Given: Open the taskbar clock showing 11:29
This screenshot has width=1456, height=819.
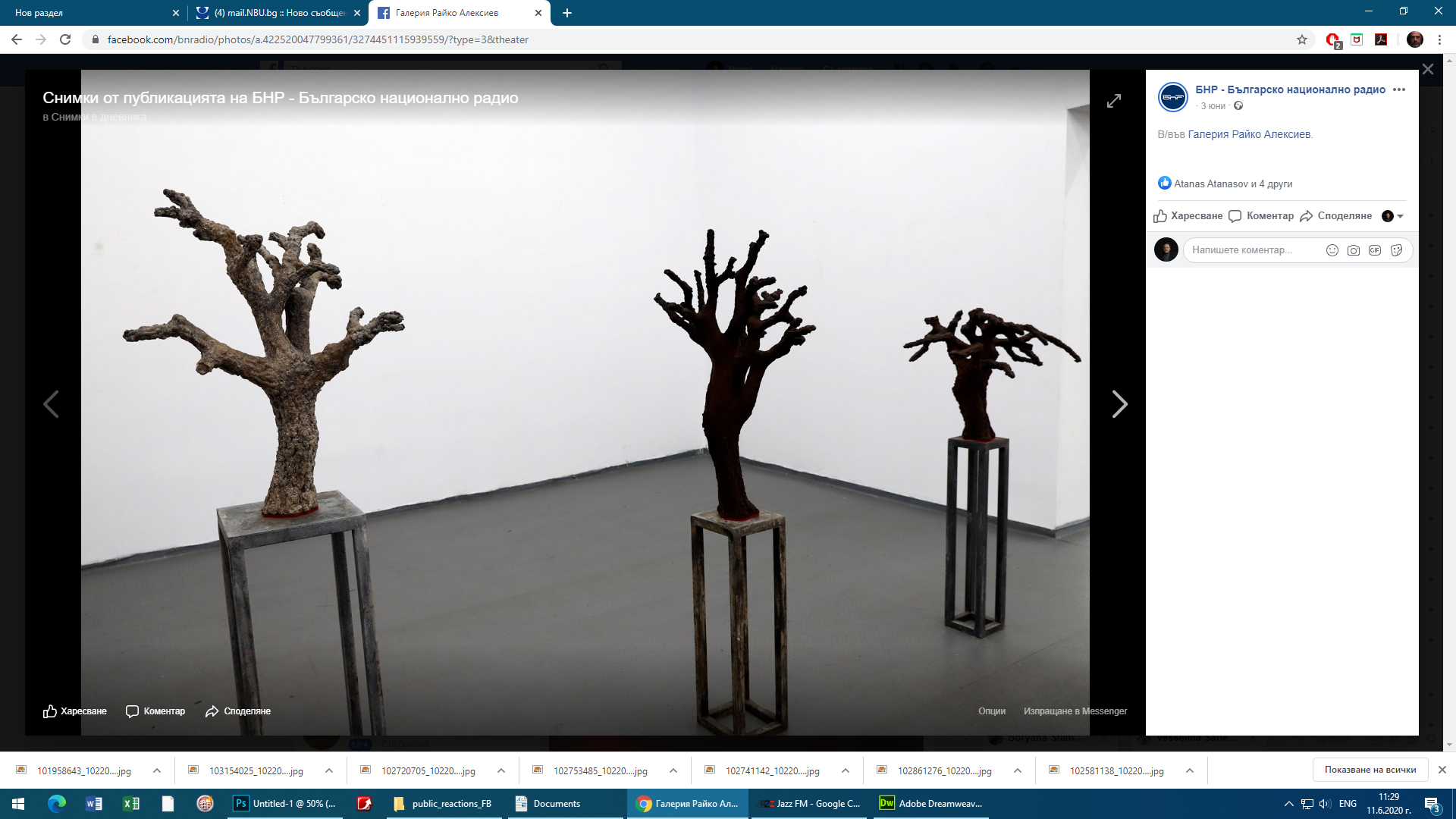Looking at the screenshot, I should [x=1389, y=804].
